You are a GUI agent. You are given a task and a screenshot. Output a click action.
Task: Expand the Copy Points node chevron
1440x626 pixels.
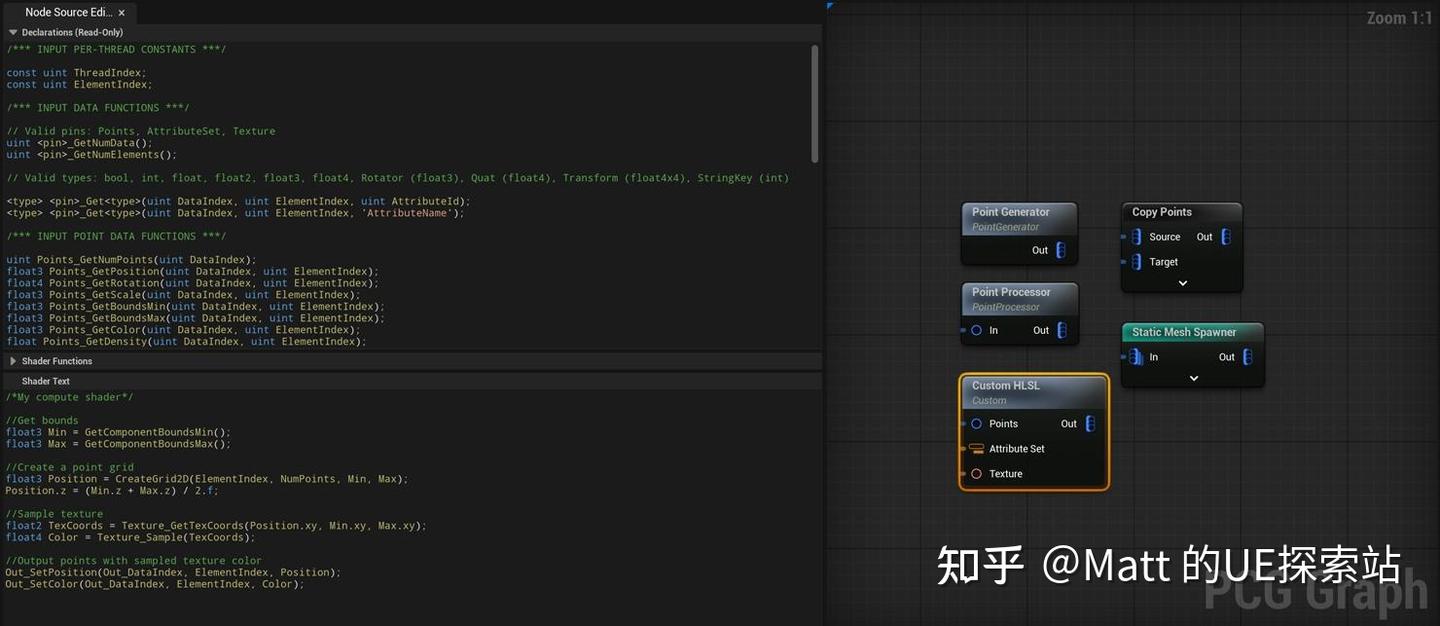pos(1182,283)
